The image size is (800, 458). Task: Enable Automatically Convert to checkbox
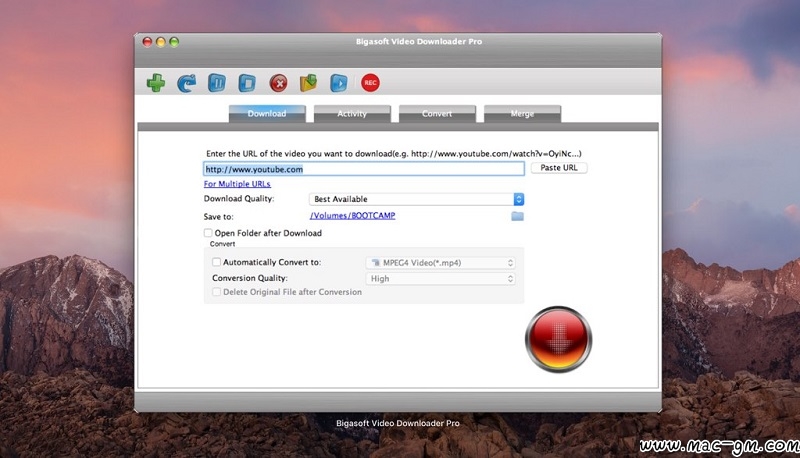[216, 262]
